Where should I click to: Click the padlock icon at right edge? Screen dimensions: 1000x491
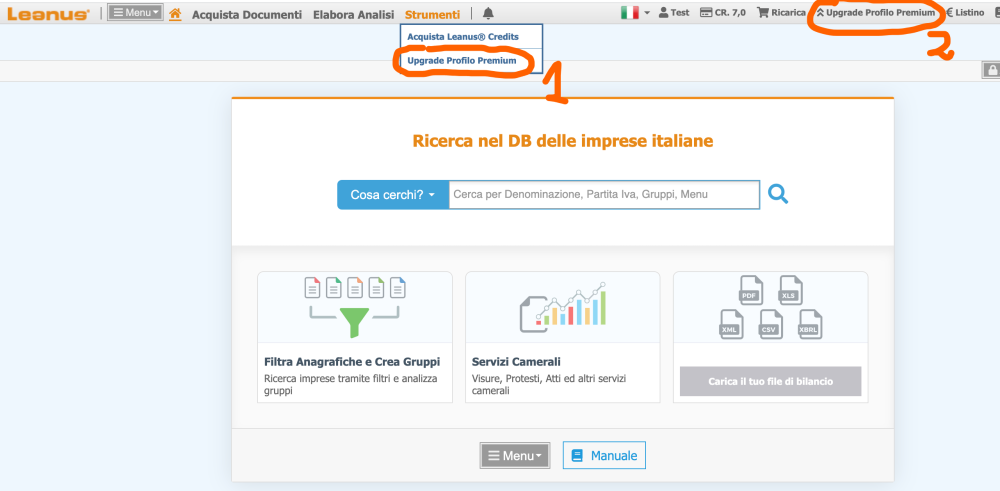click(x=991, y=70)
